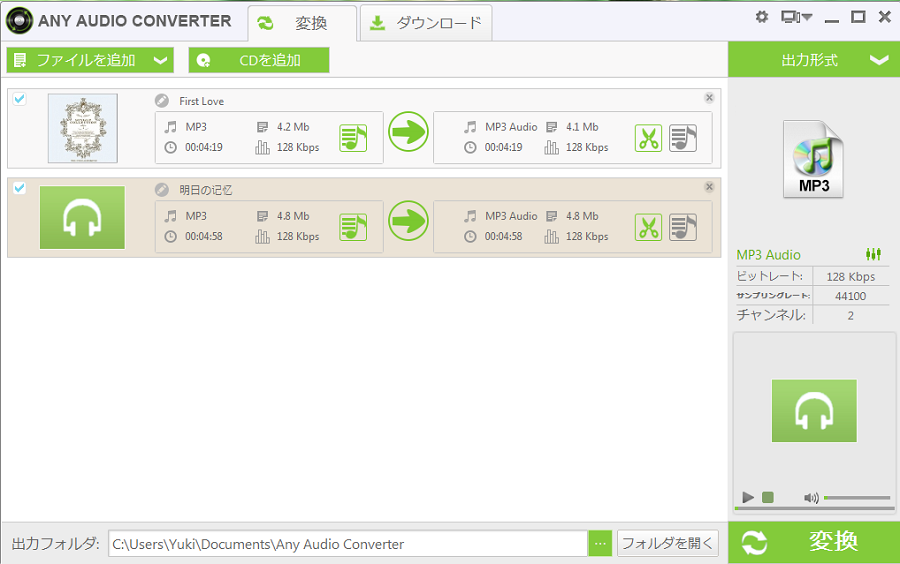Screen dimensions: 900x564
Task: Open output tag editor icon for 明日の记忆
Action: [x=683, y=227]
